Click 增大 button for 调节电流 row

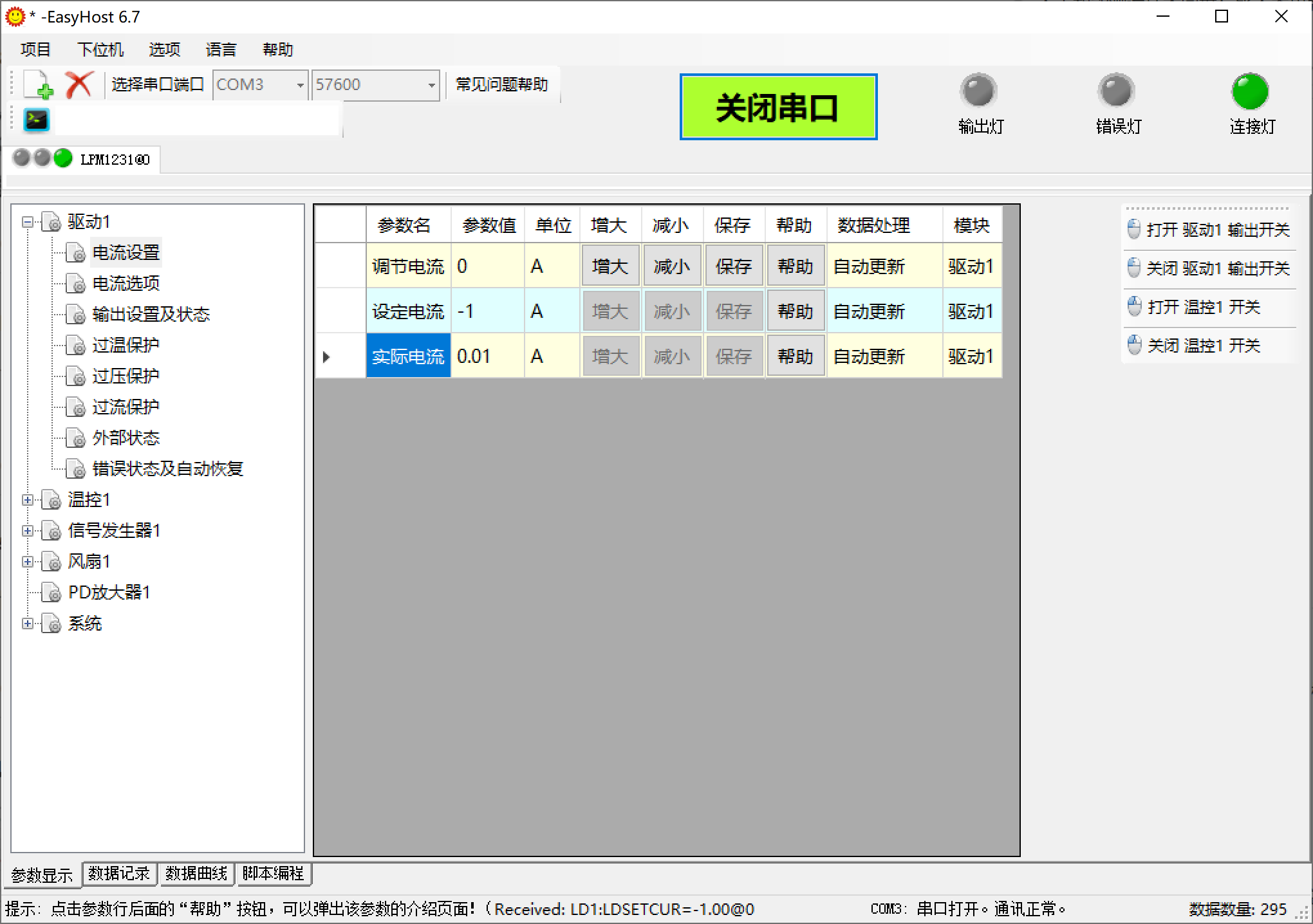coord(610,266)
